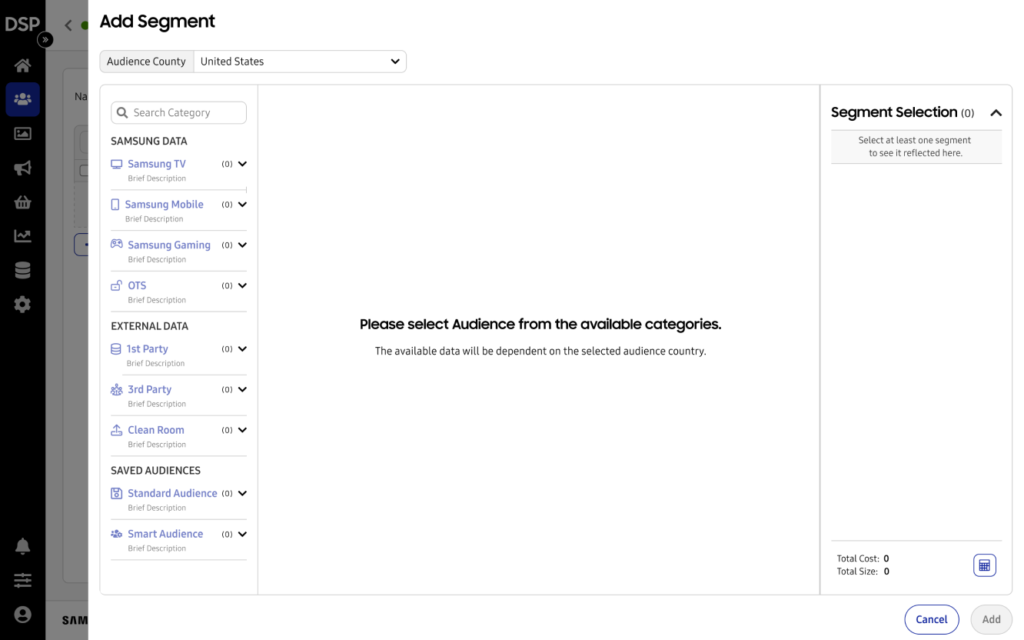Click the Cancel button
Screen dimensions: 1024x640
pos(931,619)
